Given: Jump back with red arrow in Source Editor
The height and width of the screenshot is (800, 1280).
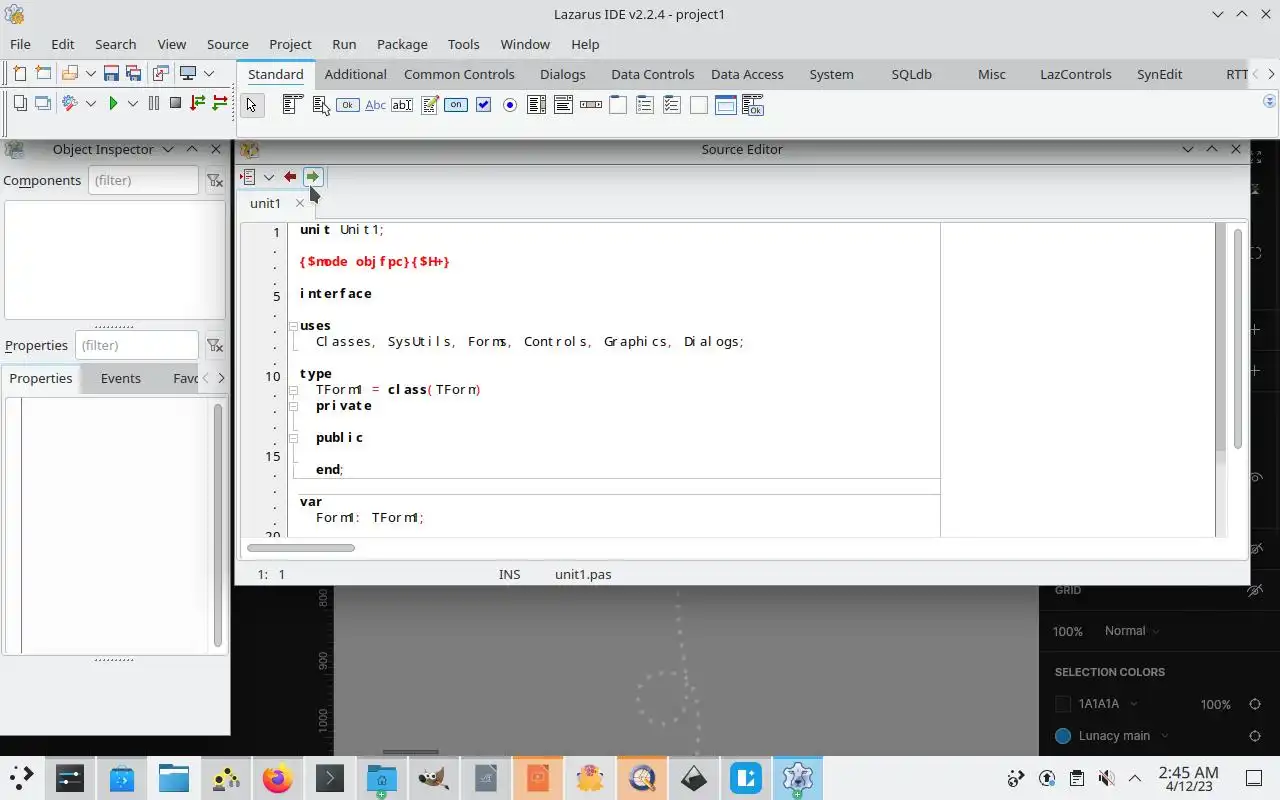Looking at the screenshot, I should (x=290, y=177).
